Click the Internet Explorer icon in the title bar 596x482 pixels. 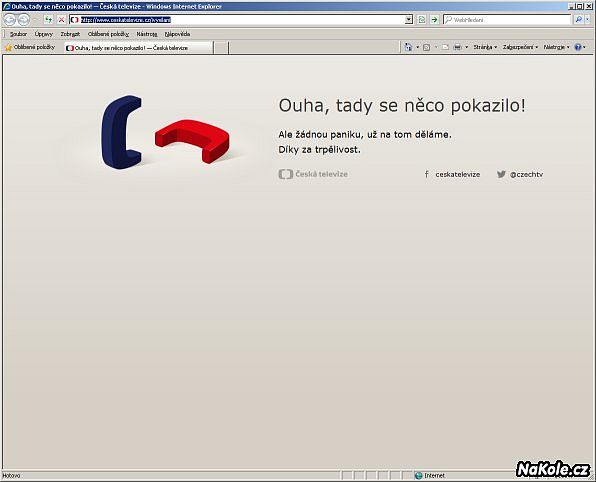[x=6, y=6]
